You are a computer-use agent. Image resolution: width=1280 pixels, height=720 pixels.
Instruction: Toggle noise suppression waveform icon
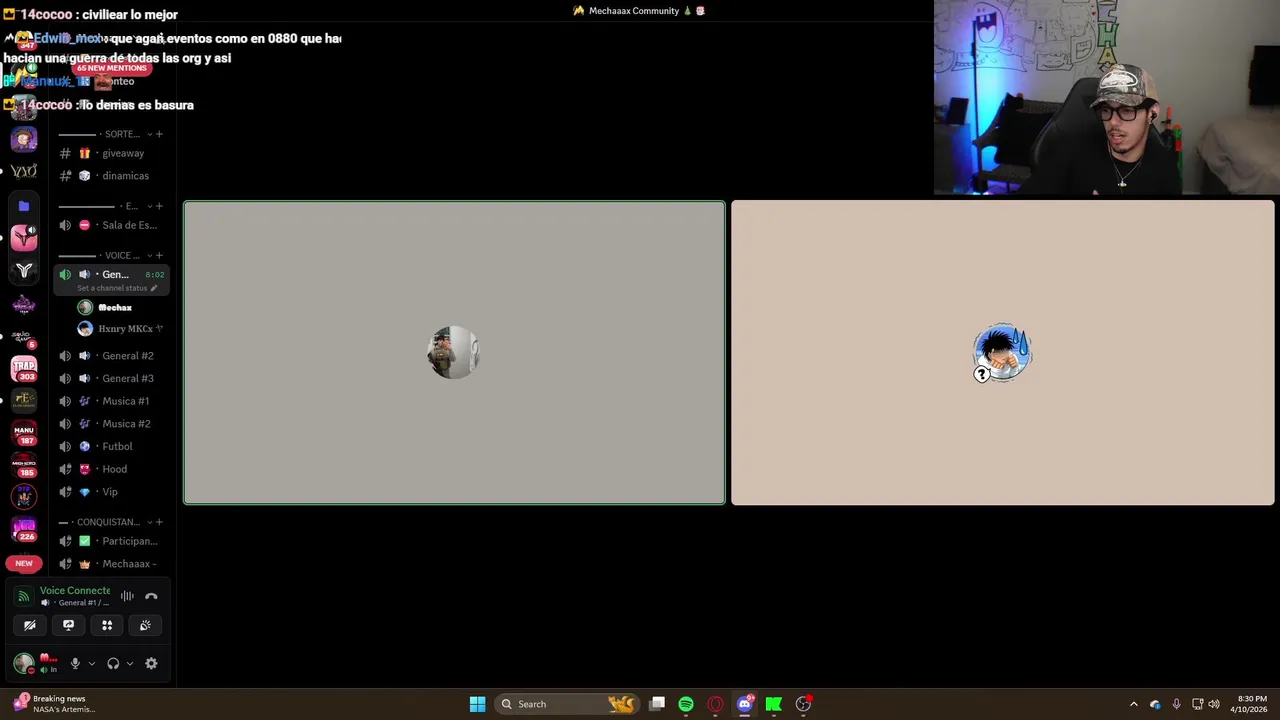[127, 596]
